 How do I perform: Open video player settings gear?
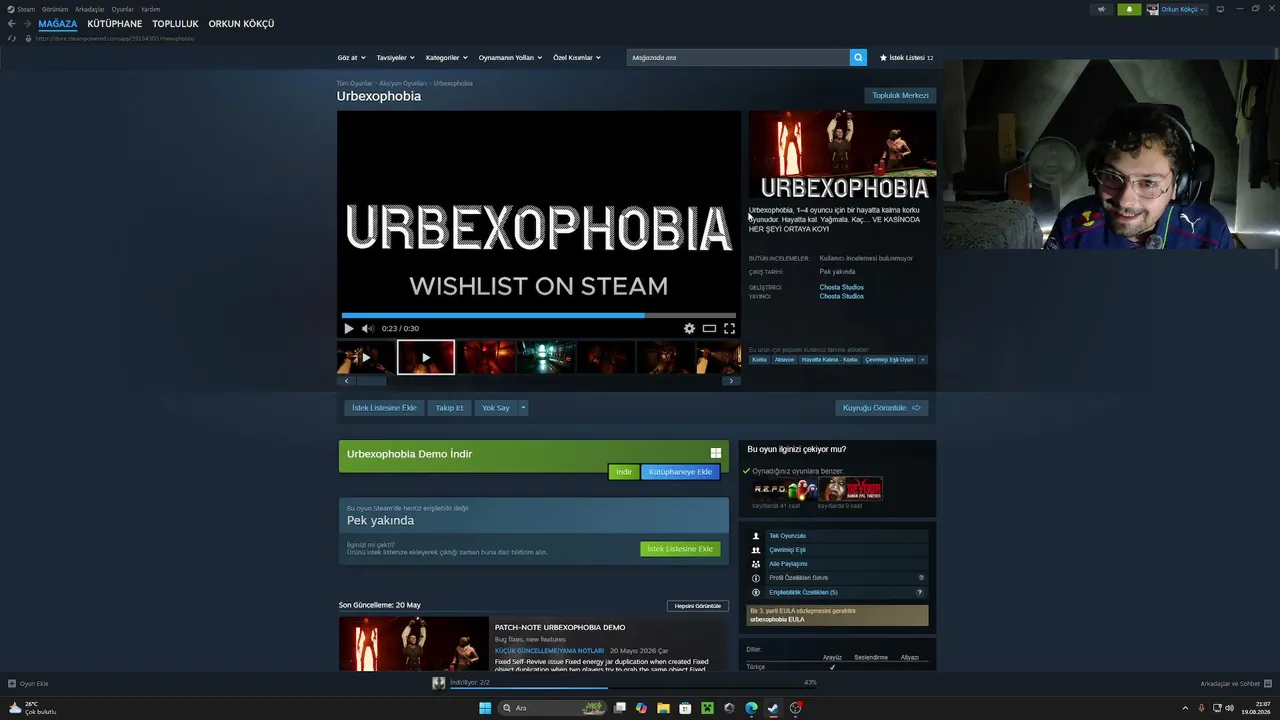tap(689, 328)
